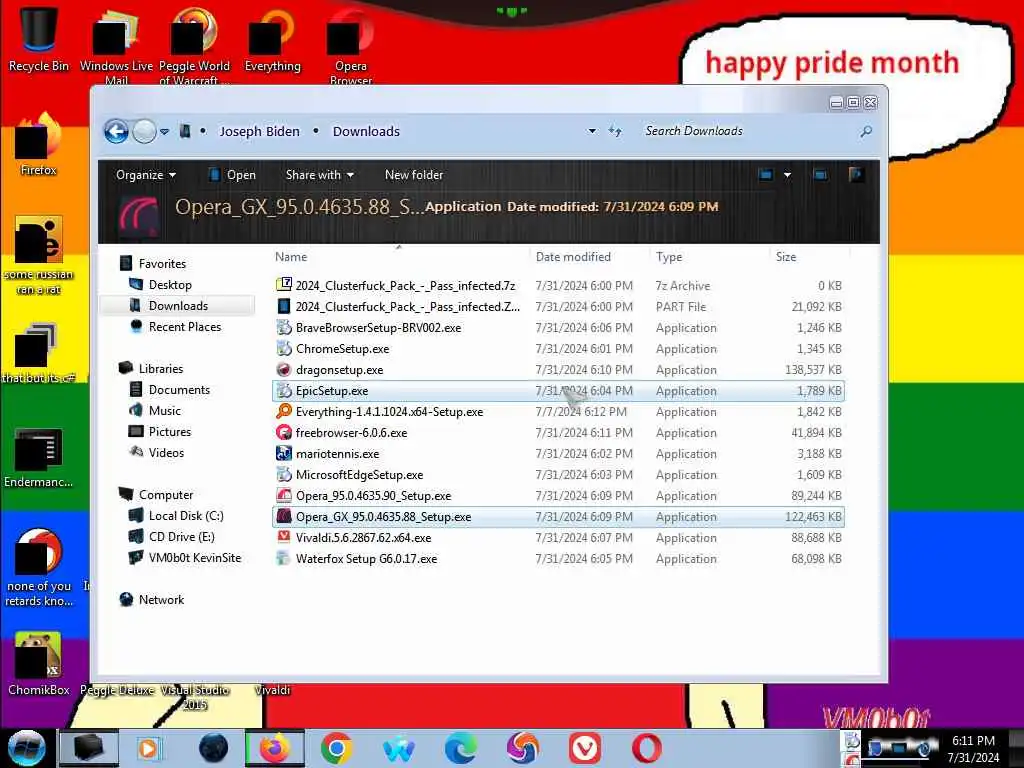Select Everything-1.4.1.1024.x64-Setup.exe icon
The width and height of the screenshot is (1024, 768).
283,411
